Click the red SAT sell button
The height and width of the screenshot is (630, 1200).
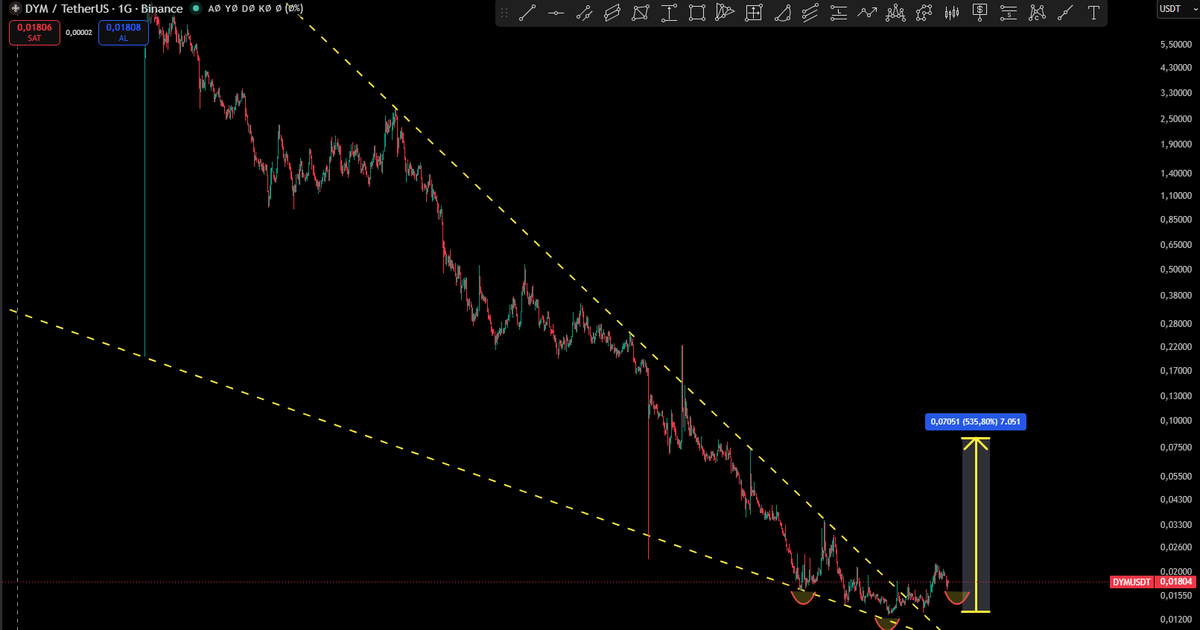pos(35,32)
